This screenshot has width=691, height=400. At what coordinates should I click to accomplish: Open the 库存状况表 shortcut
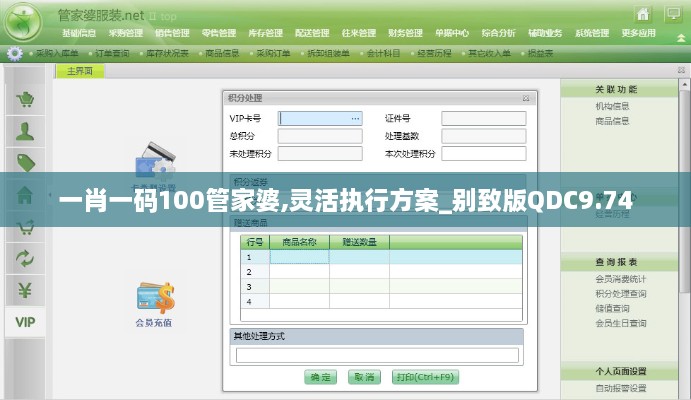[x=167, y=53]
